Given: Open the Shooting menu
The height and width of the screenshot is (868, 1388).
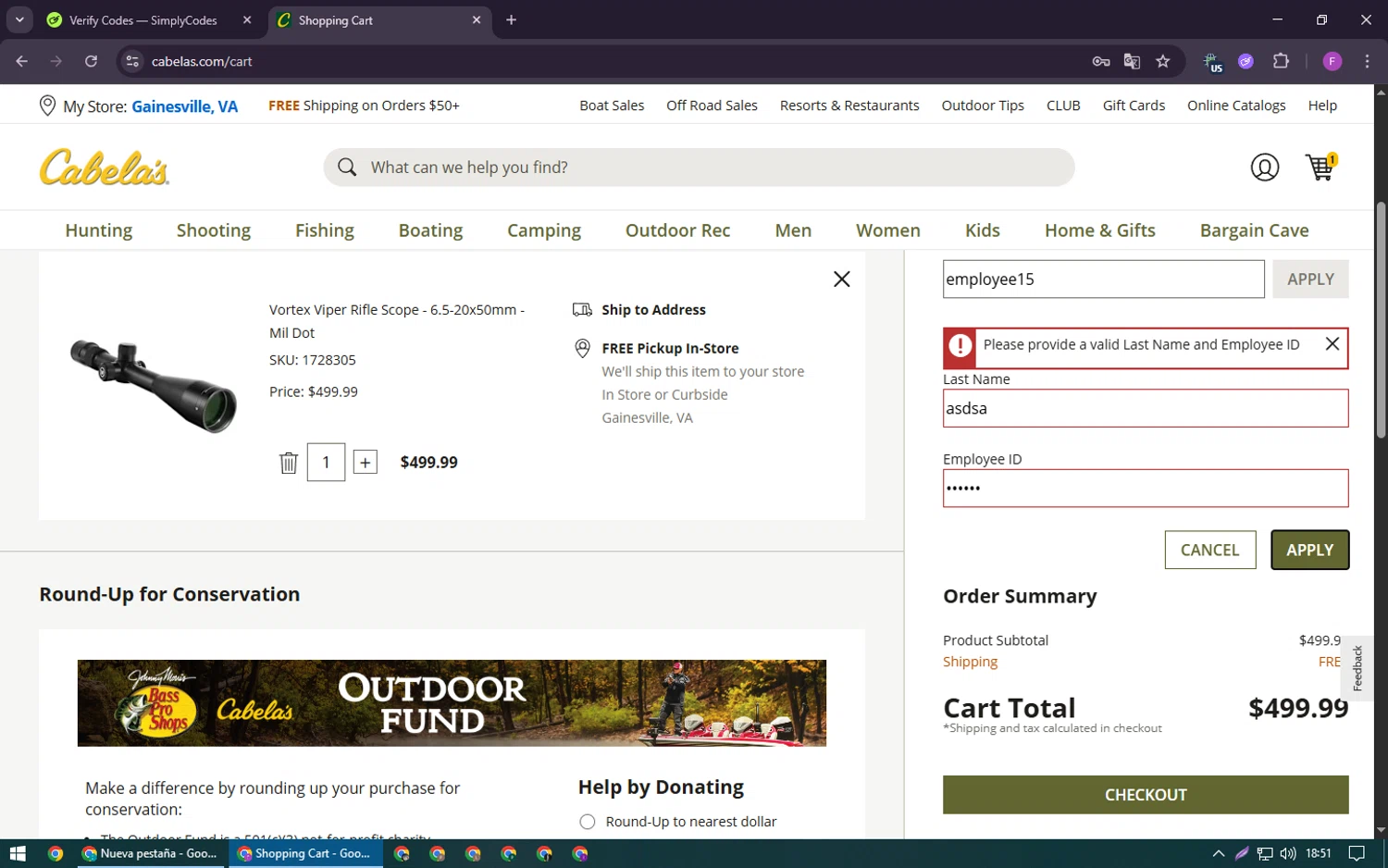Looking at the screenshot, I should [214, 230].
